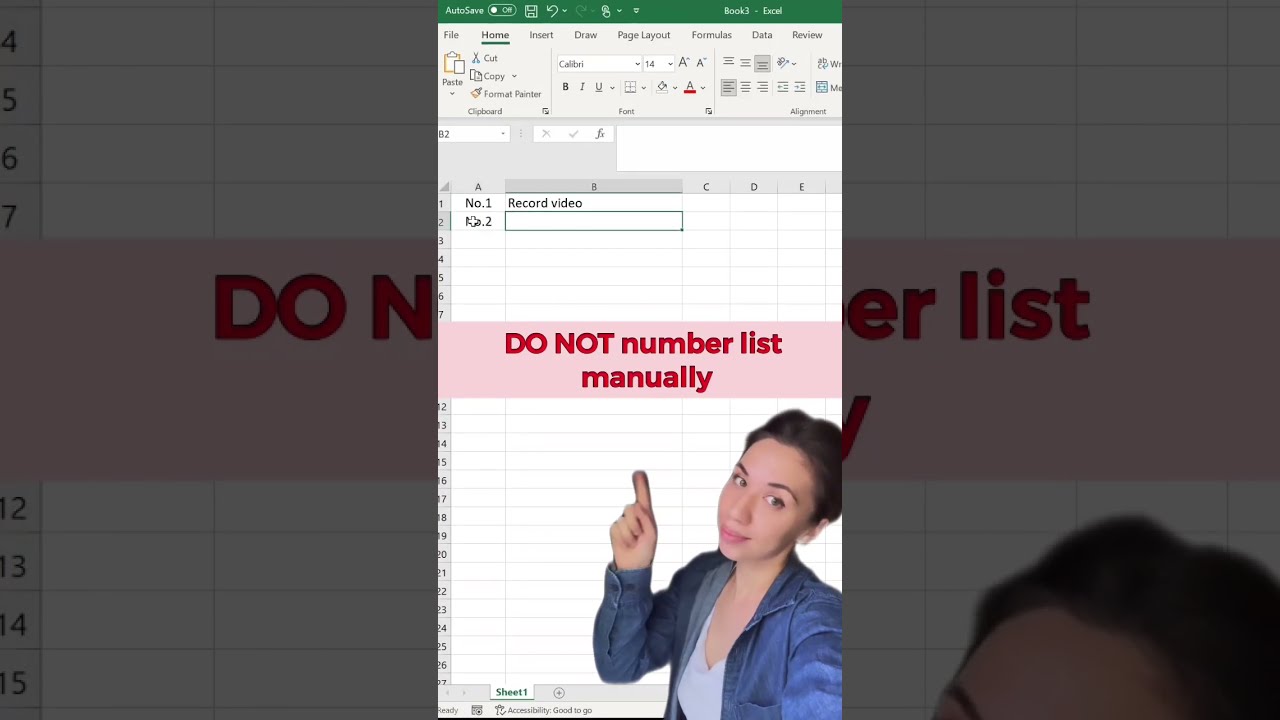Click the Decrease Indent icon
The image size is (1280, 720).
(782, 87)
